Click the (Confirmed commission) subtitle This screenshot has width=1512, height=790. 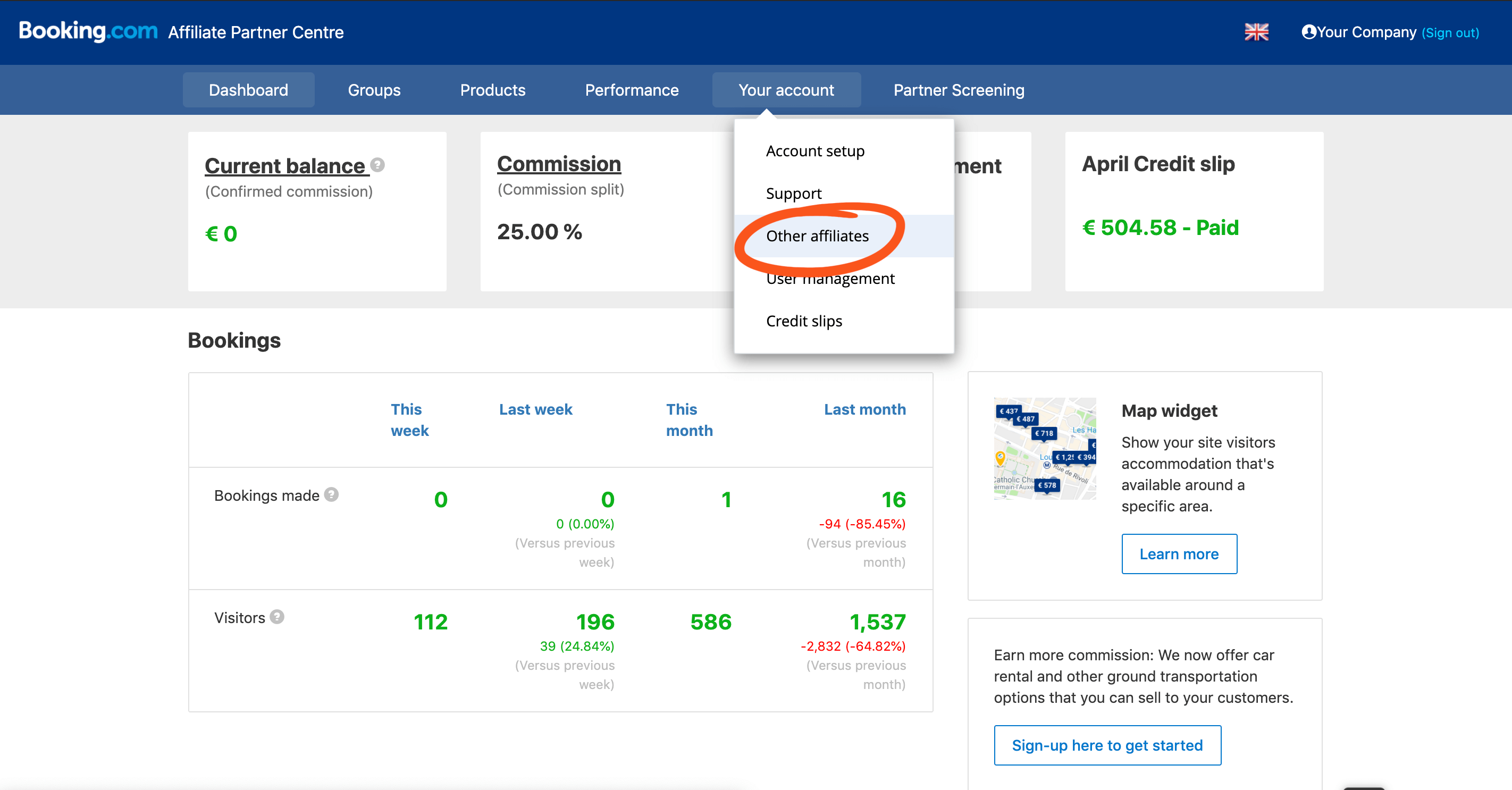(x=289, y=191)
